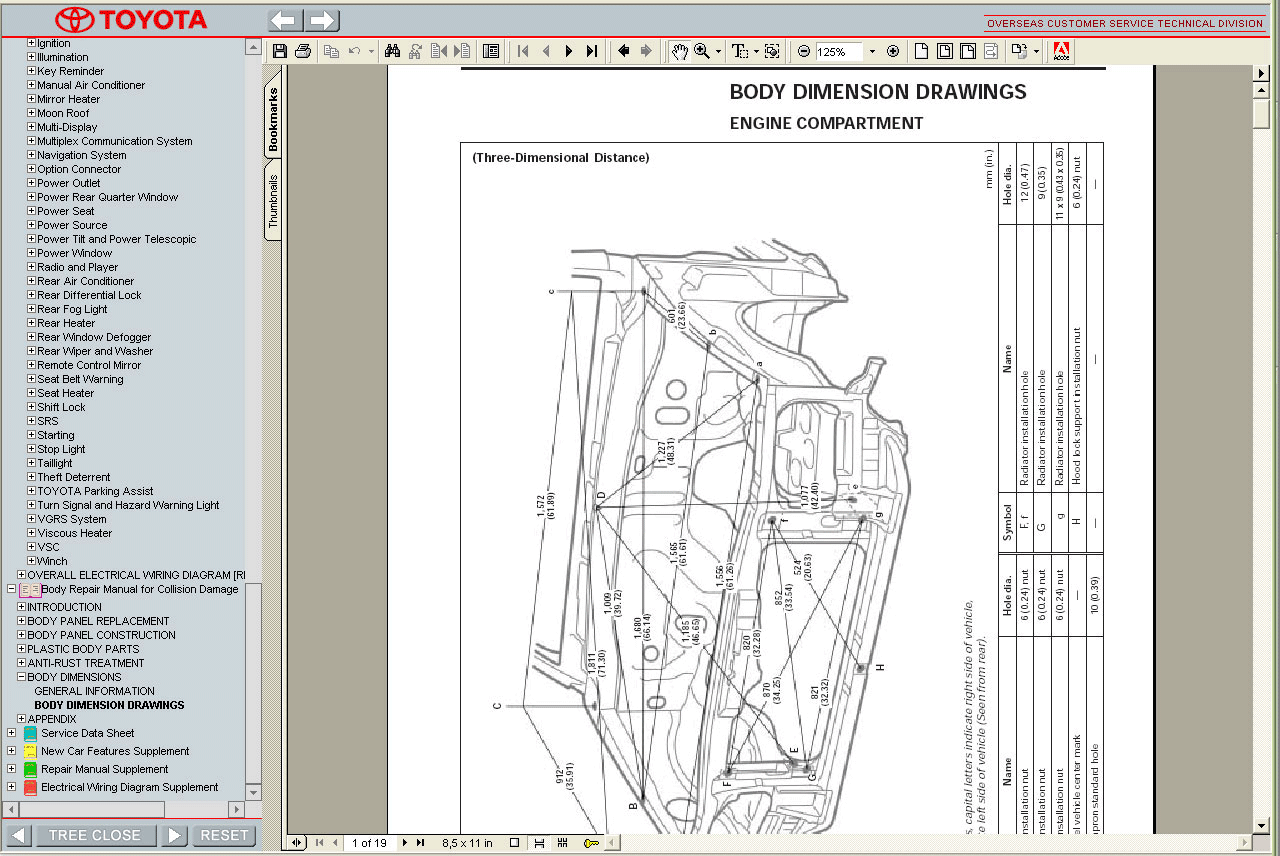Click the Save a copy floppy disk icon
The width and height of the screenshot is (1280, 856).
point(280,51)
